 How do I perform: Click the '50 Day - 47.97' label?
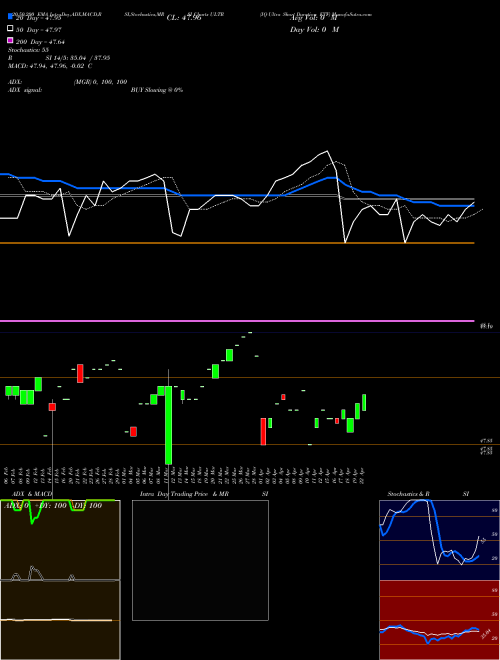tap(38, 30)
